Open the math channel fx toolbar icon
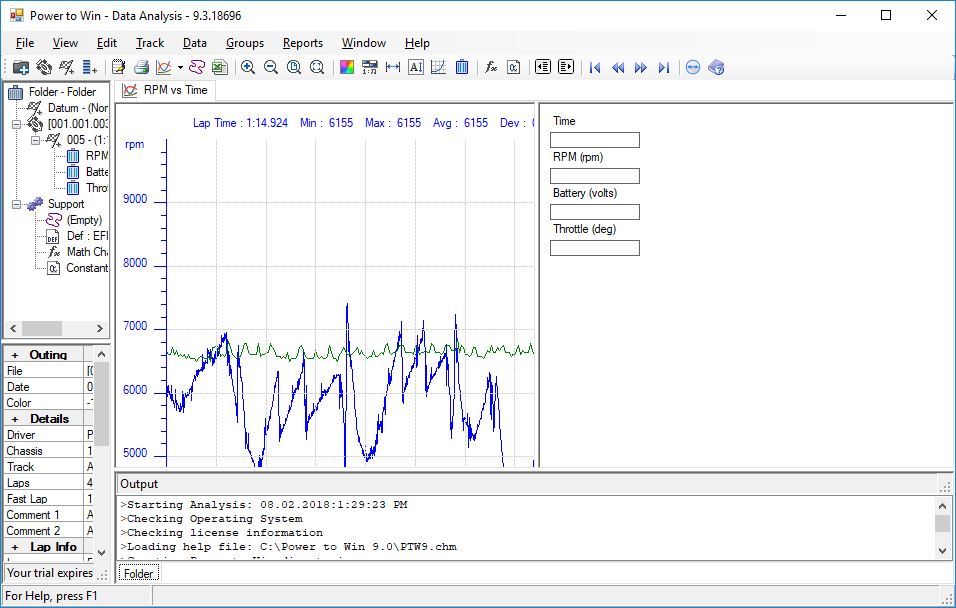 (x=491, y=67)
